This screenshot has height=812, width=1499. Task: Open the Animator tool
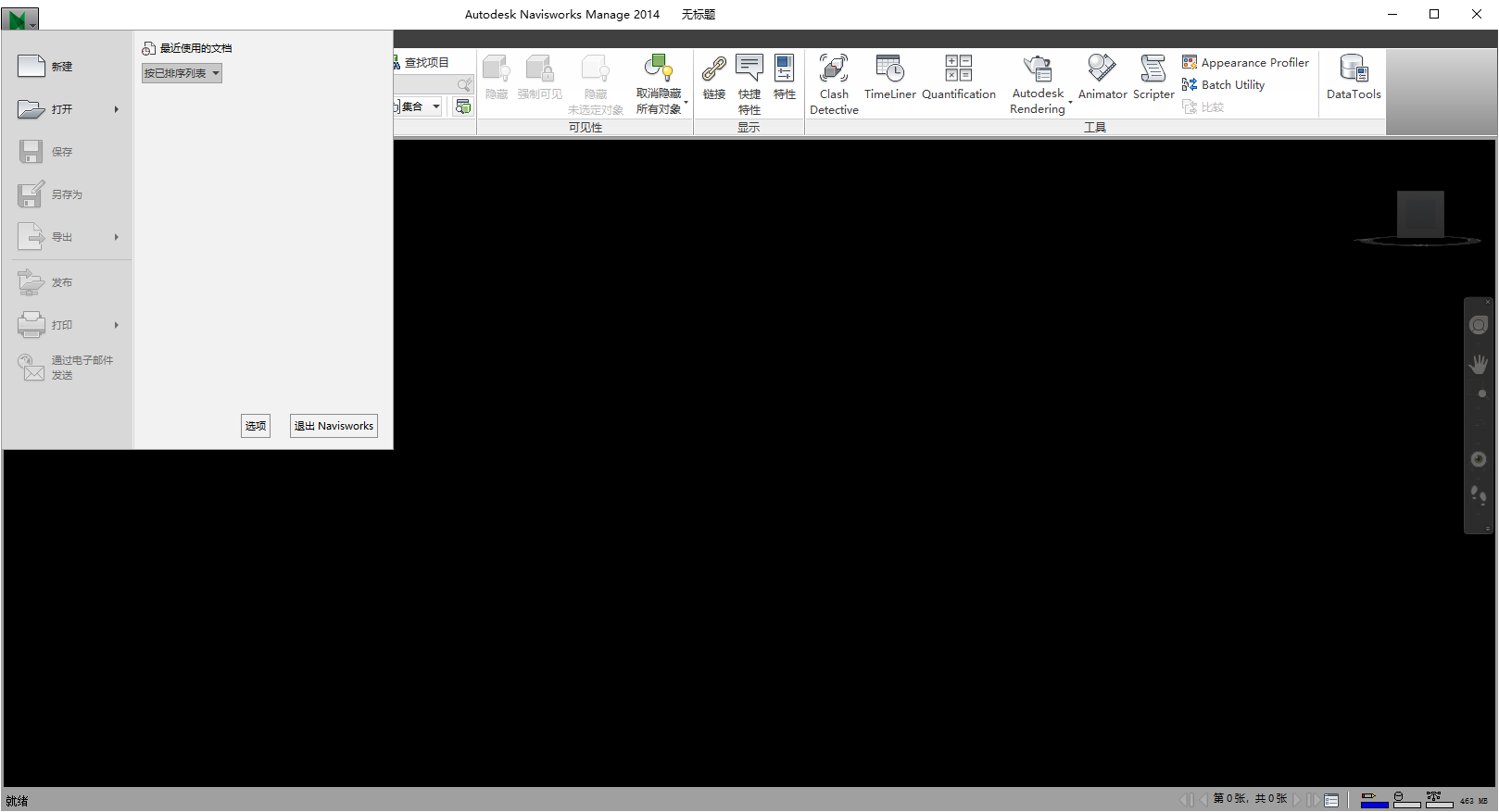pos(1102,78)
